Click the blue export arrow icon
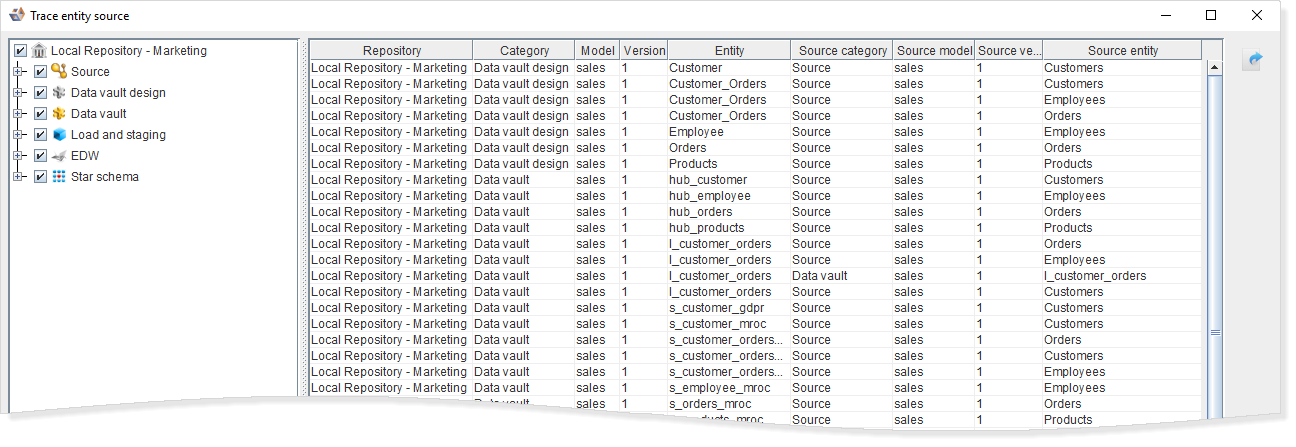This screenshot has height=447, width=1296. 1254,59
